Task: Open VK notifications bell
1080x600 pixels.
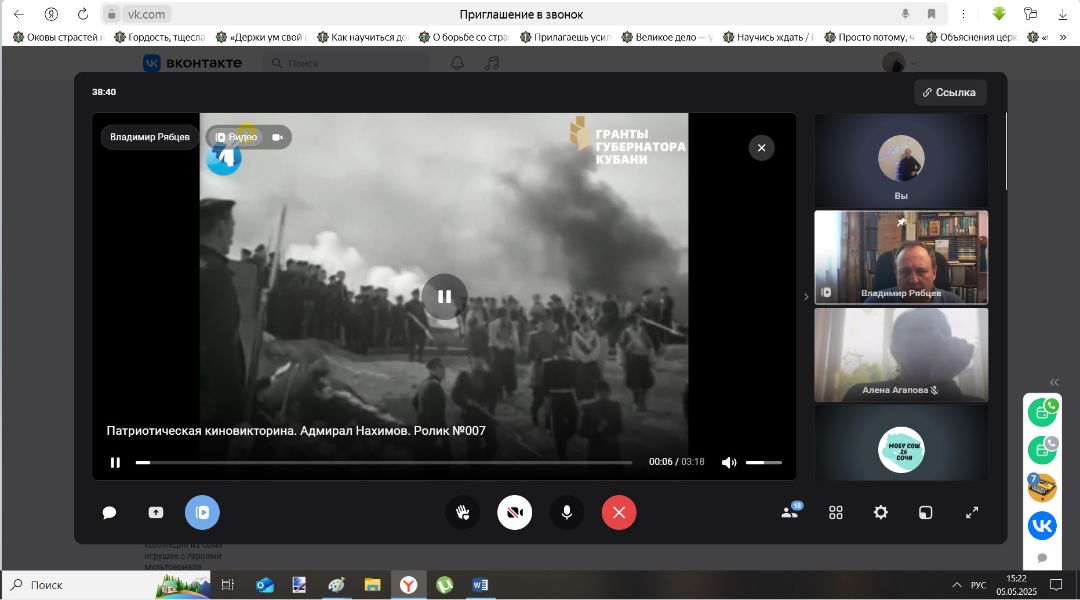Action: pyautogui.click(x=457, y=63)
